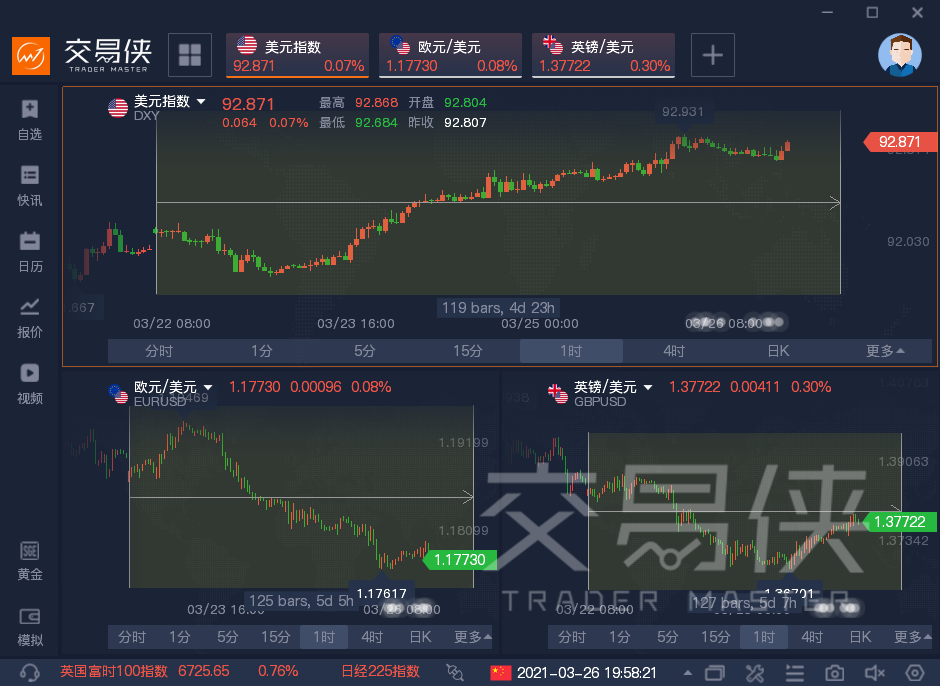This screenshot has height=686, width=940.
Task: Select 15分 timeframe in EURUSD chart
Action: point(276,637)
